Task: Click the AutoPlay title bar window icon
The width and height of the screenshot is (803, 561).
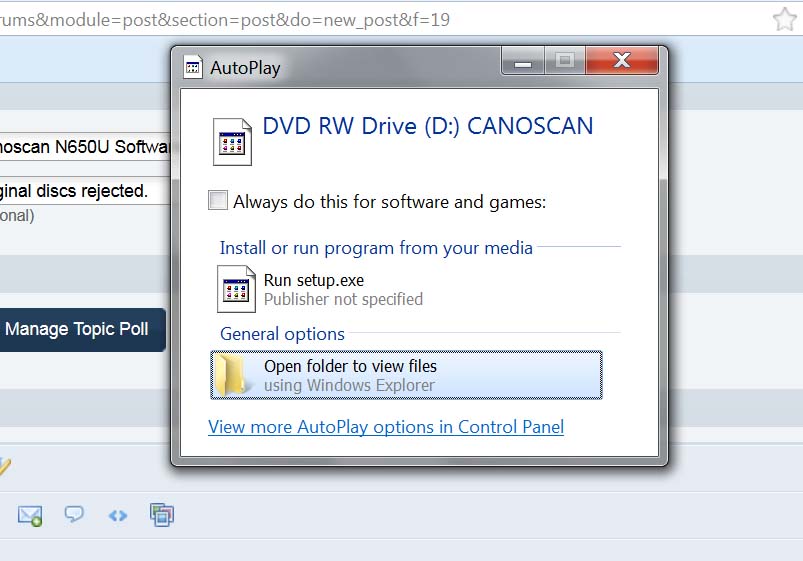Action: coord(193,67)
